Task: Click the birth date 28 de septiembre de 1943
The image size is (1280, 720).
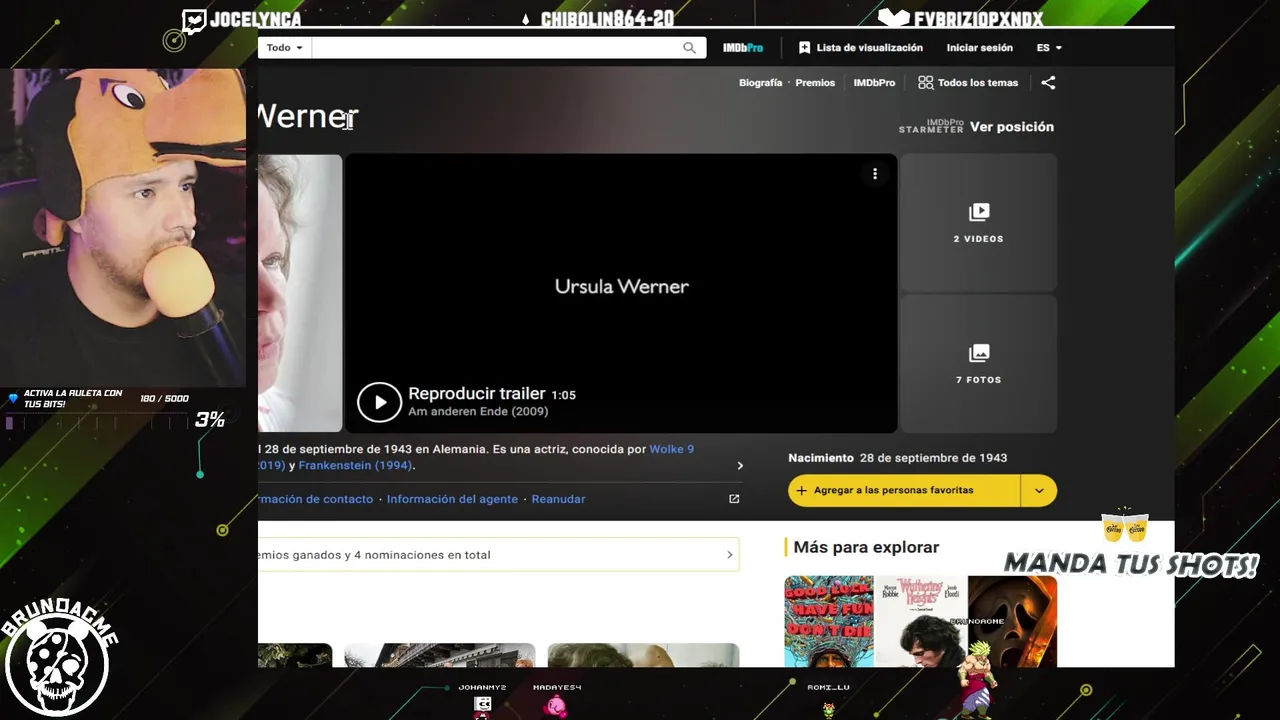Action: (933, 458)
